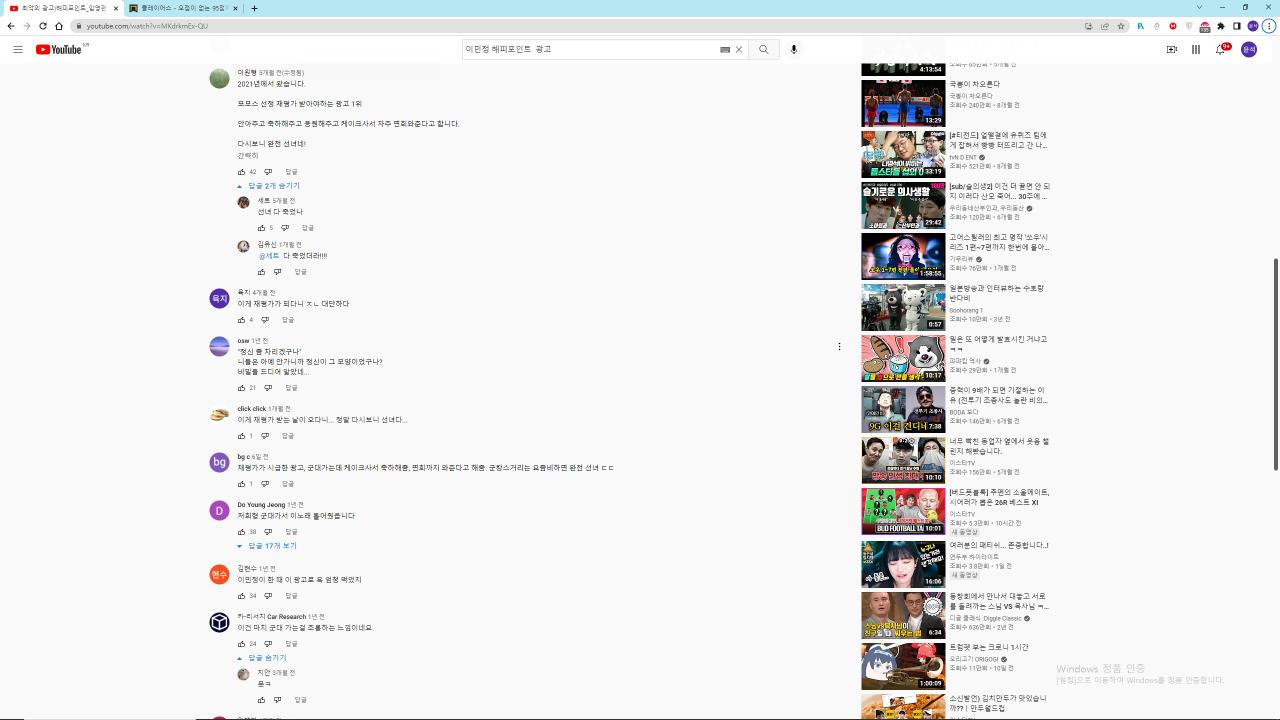
Task: Click the address bar URL
Action: tap(148, 26)
